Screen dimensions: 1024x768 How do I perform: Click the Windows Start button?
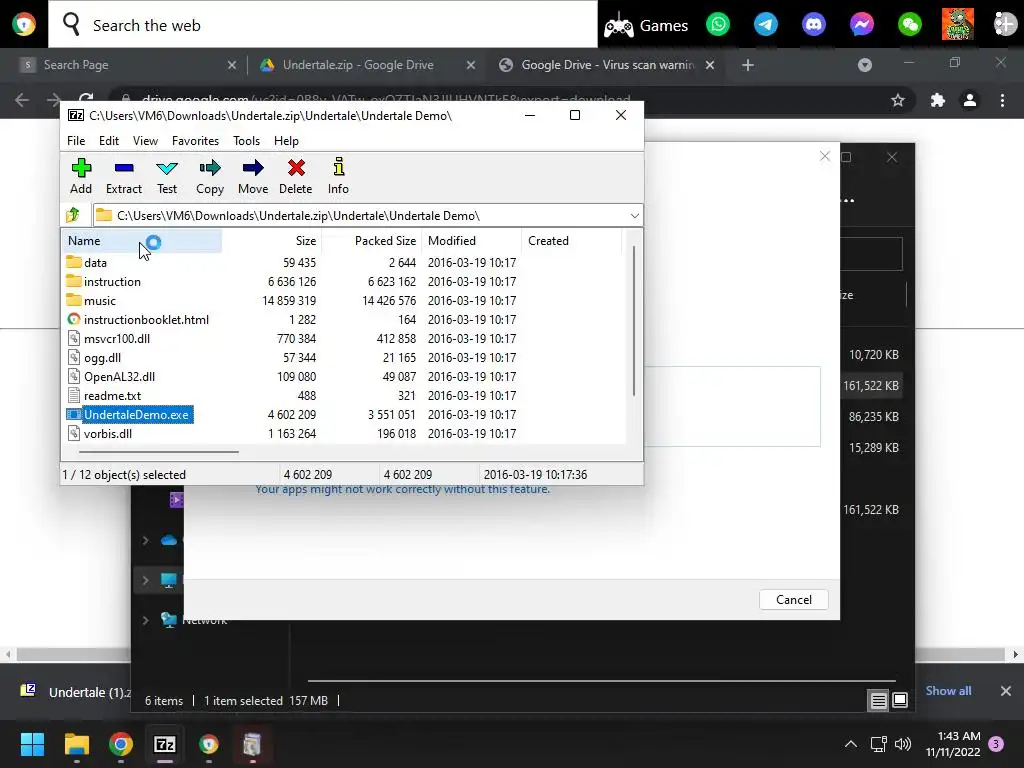click(32, 744)
